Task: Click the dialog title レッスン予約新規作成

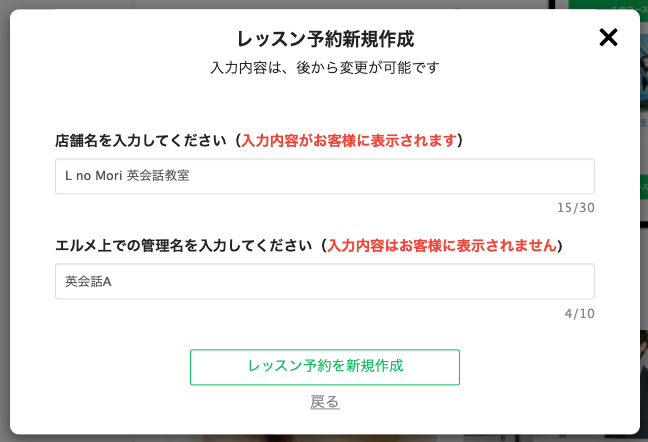Action: [x=325, y=39]
